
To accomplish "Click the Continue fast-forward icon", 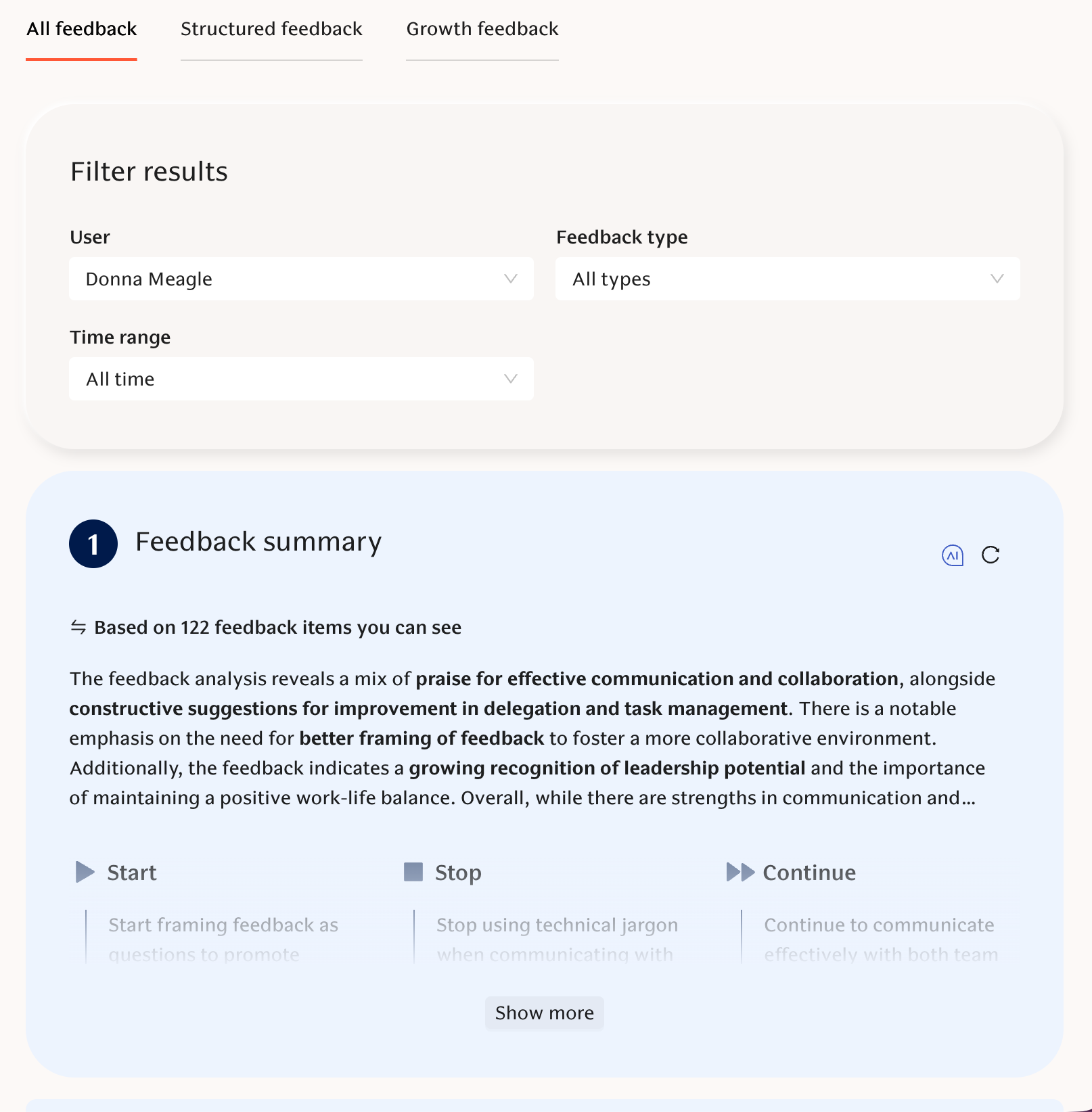I will pyautogui.click(x=740, y=872).
